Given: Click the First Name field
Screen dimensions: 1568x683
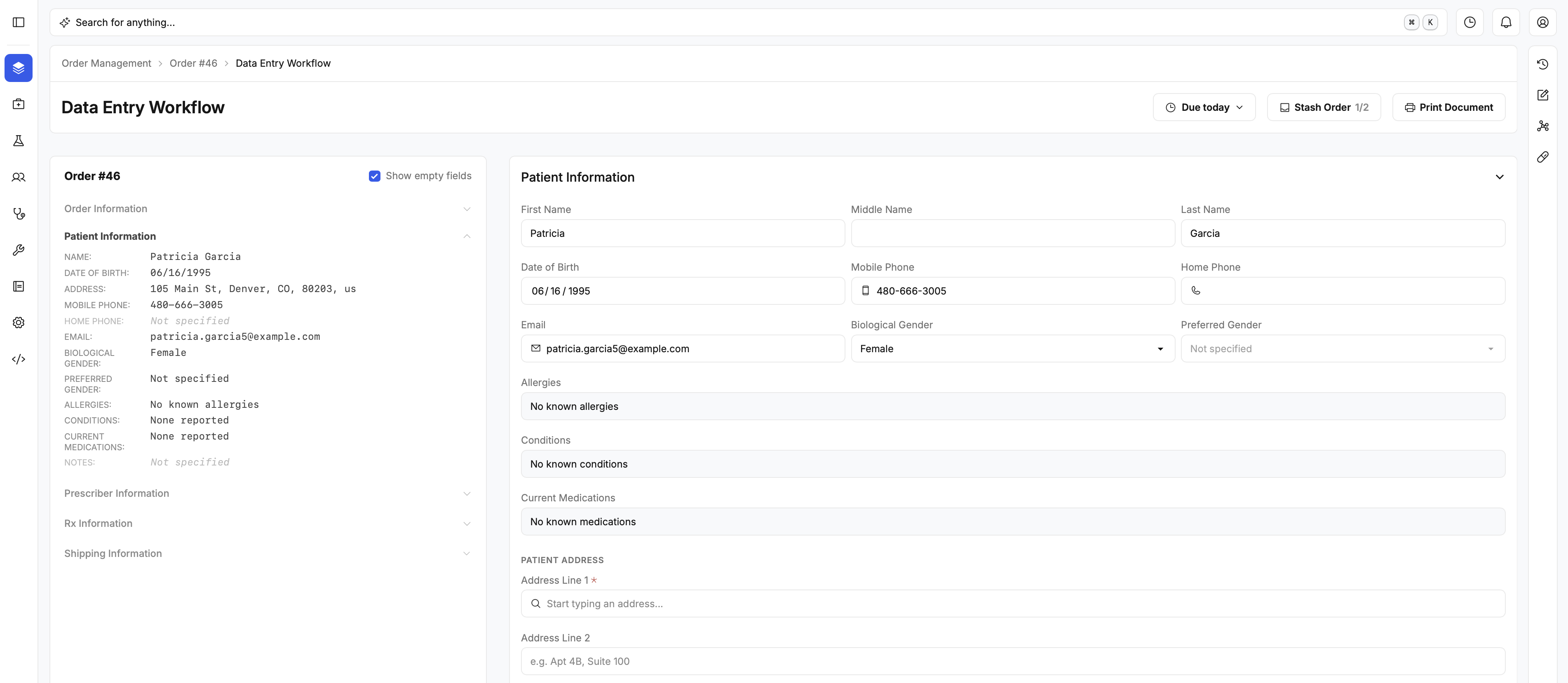Looking at the screenshot, I should 682,234.
